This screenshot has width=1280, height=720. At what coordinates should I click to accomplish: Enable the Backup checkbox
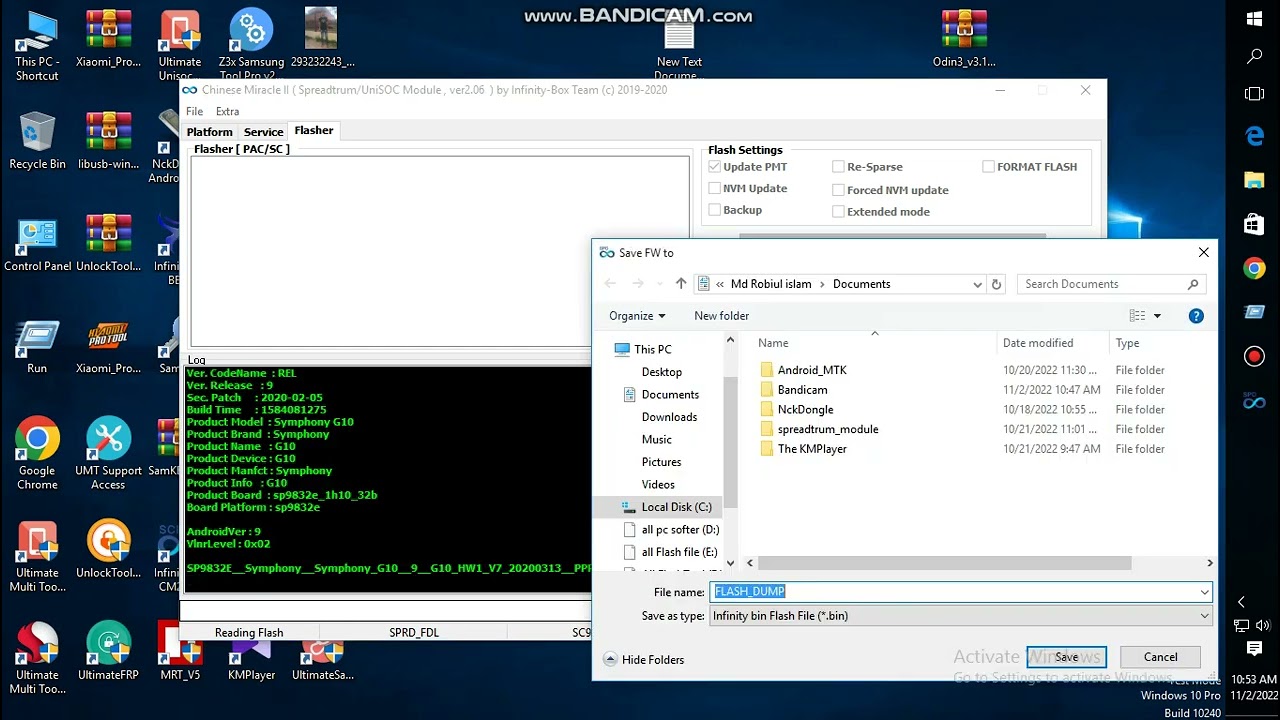point(714,210)
